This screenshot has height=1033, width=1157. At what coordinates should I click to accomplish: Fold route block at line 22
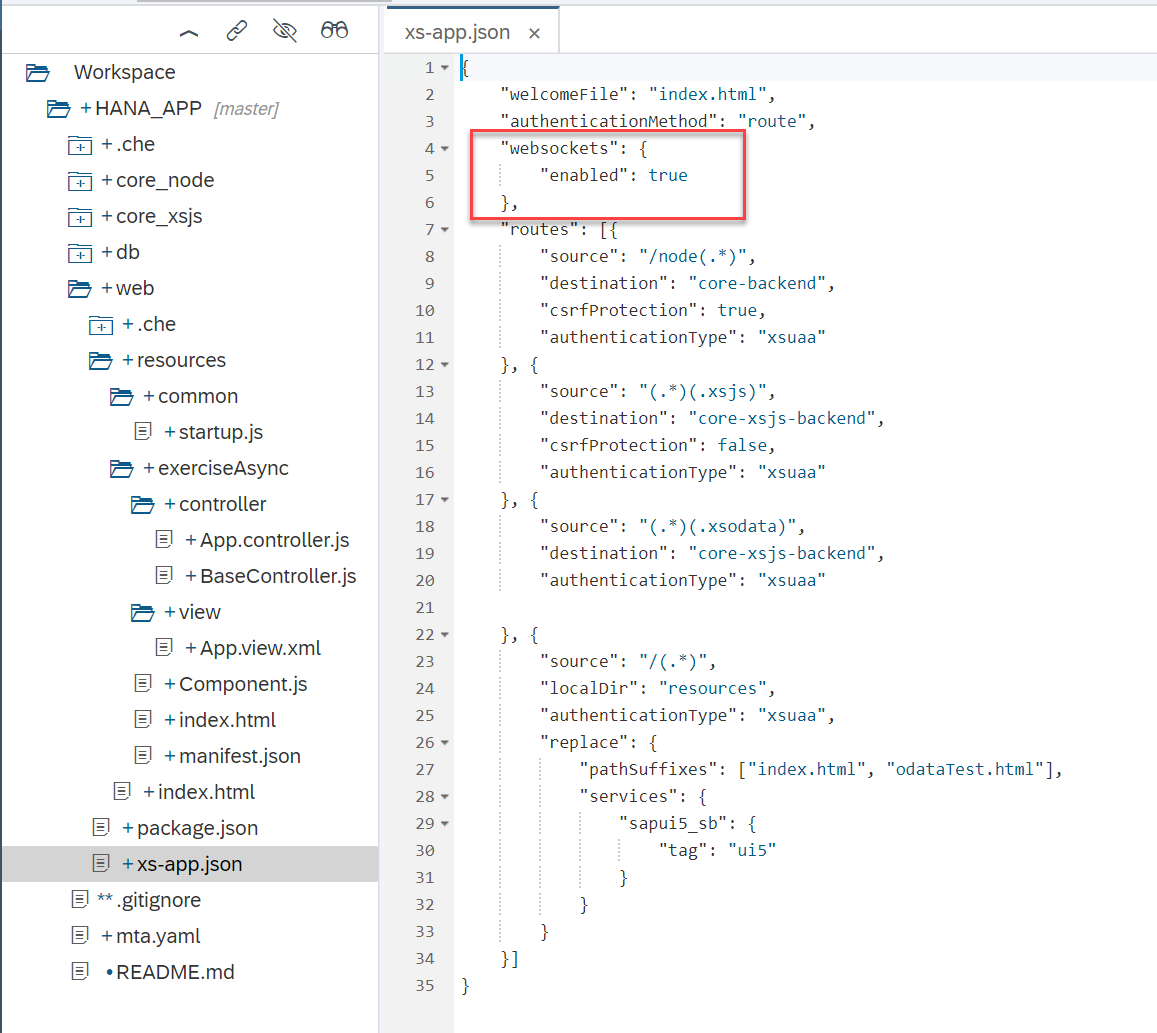click(444, 635)
